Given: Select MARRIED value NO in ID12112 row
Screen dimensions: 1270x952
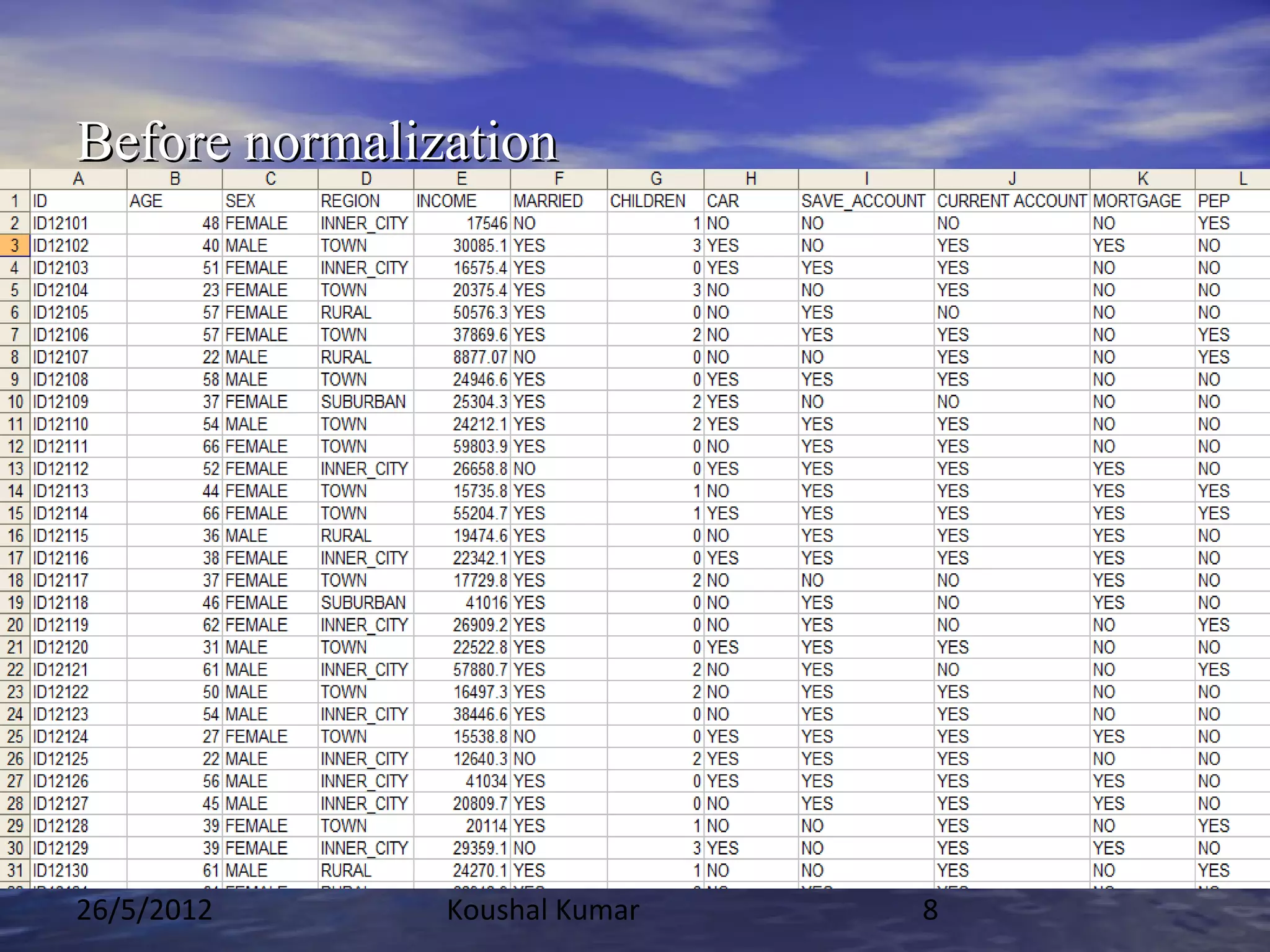Looking at the screenshot, I should point(559,469).
